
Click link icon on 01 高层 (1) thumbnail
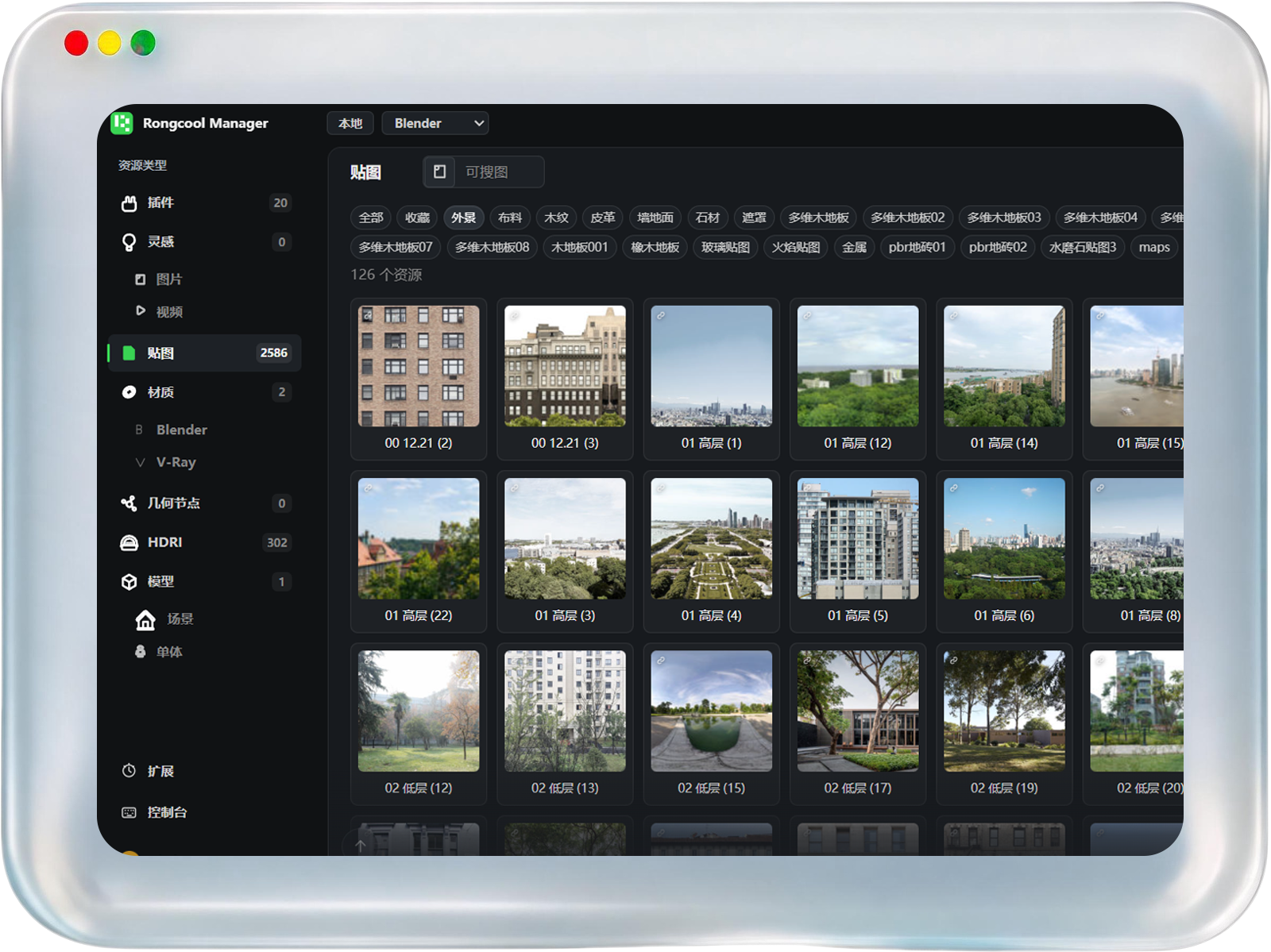[661, 316]
